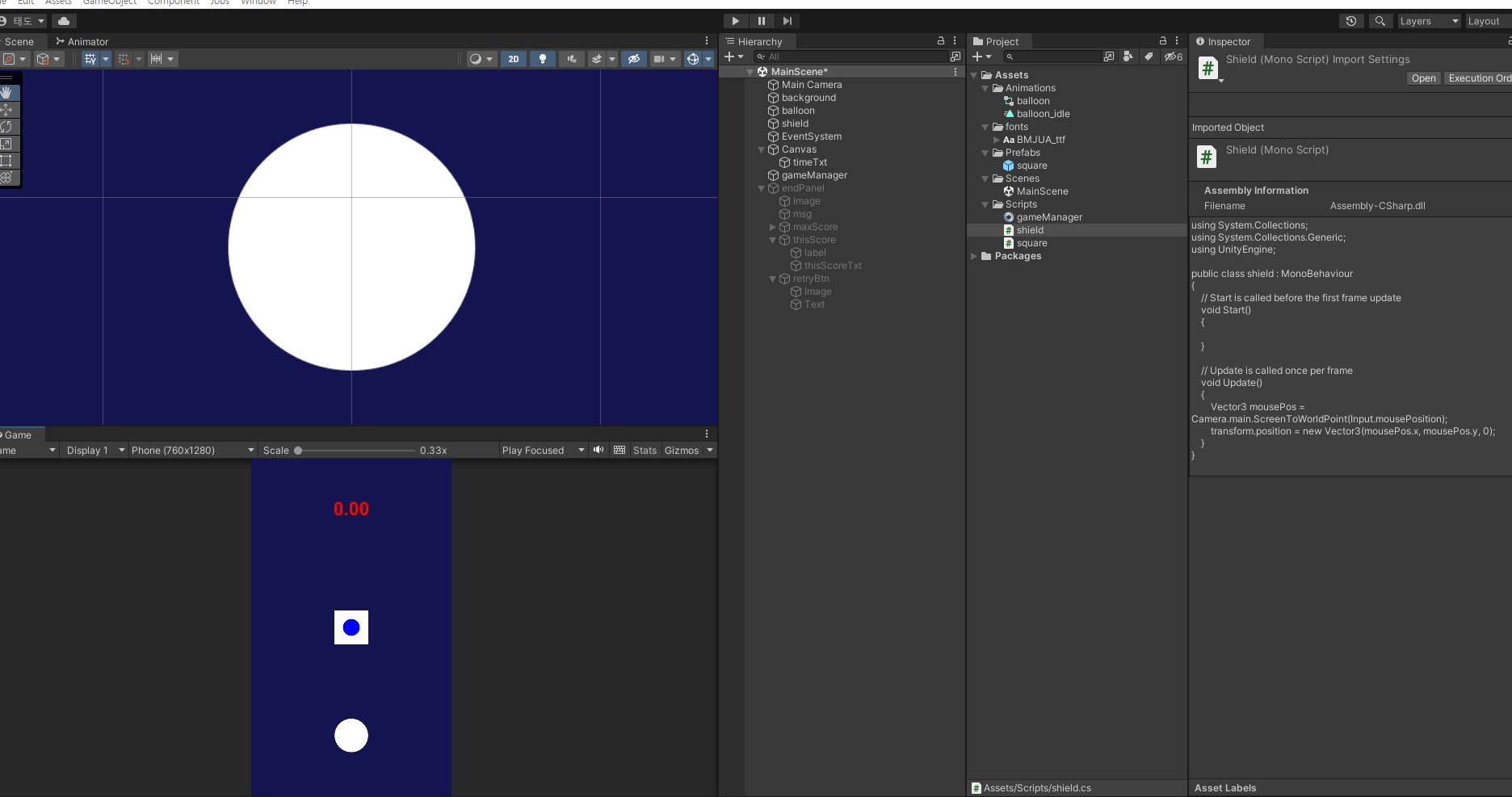
Task: Click the Hierarchy search field
Action: [850, 57]
